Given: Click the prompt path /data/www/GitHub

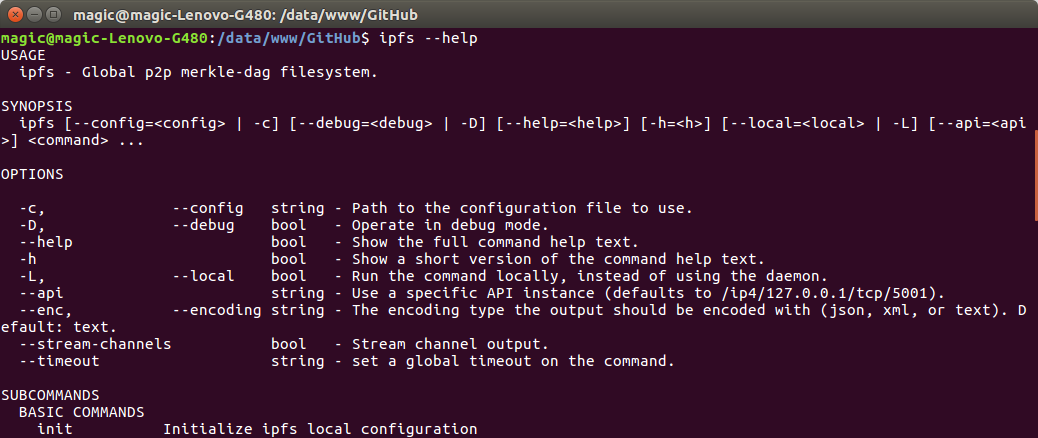Looking at the screenshot, I should (x=288, y=39).
